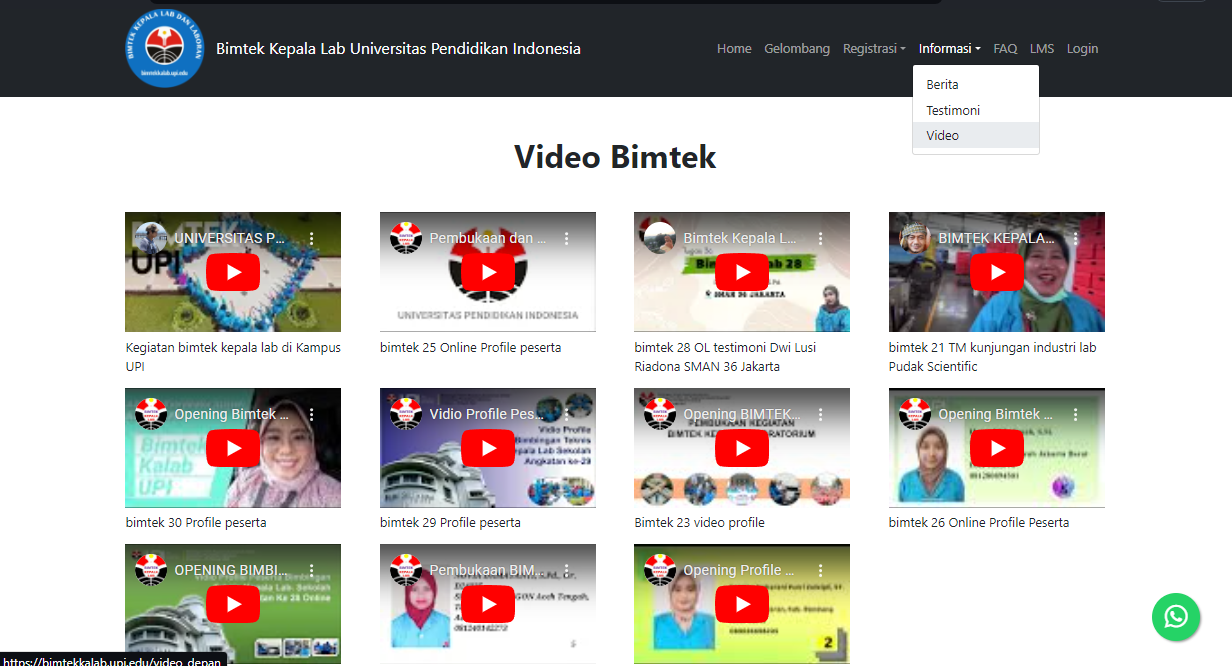Screen dimensions: 1232x666
Task: Open the green WhatsApp chat icon
Action: [1175, 616]
